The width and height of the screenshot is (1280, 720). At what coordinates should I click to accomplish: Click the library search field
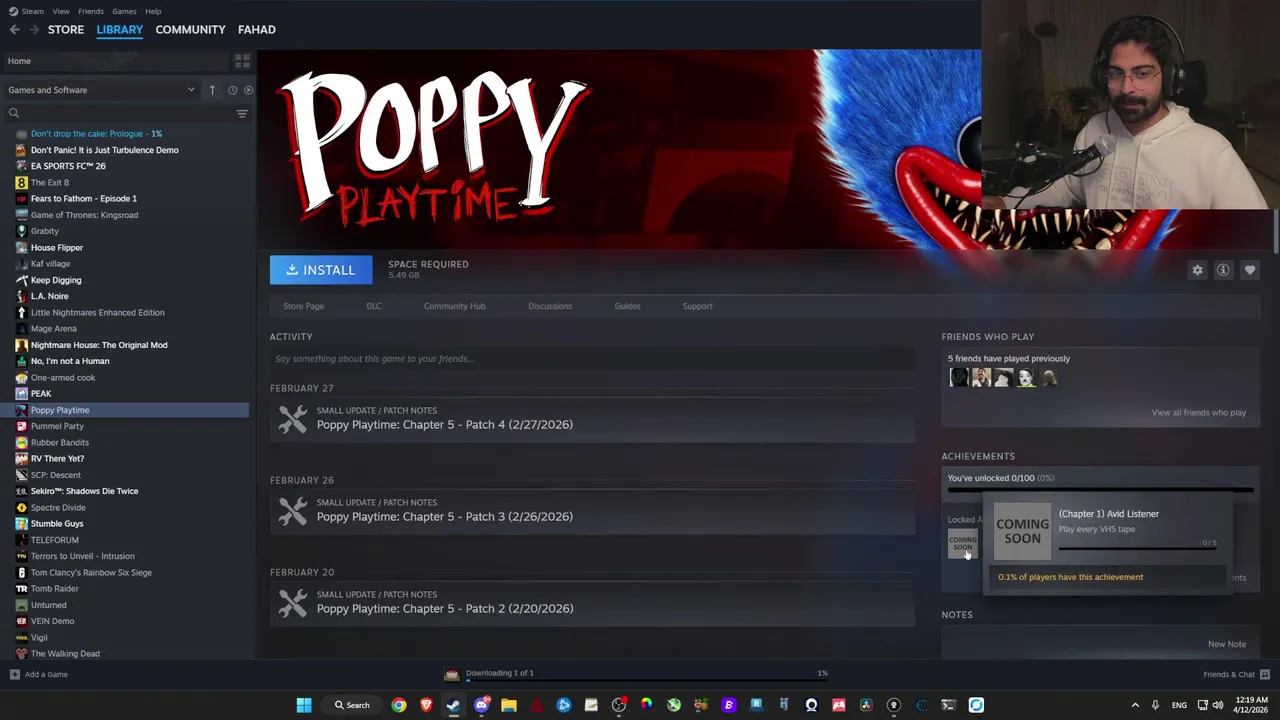click(x=125, y=113)
